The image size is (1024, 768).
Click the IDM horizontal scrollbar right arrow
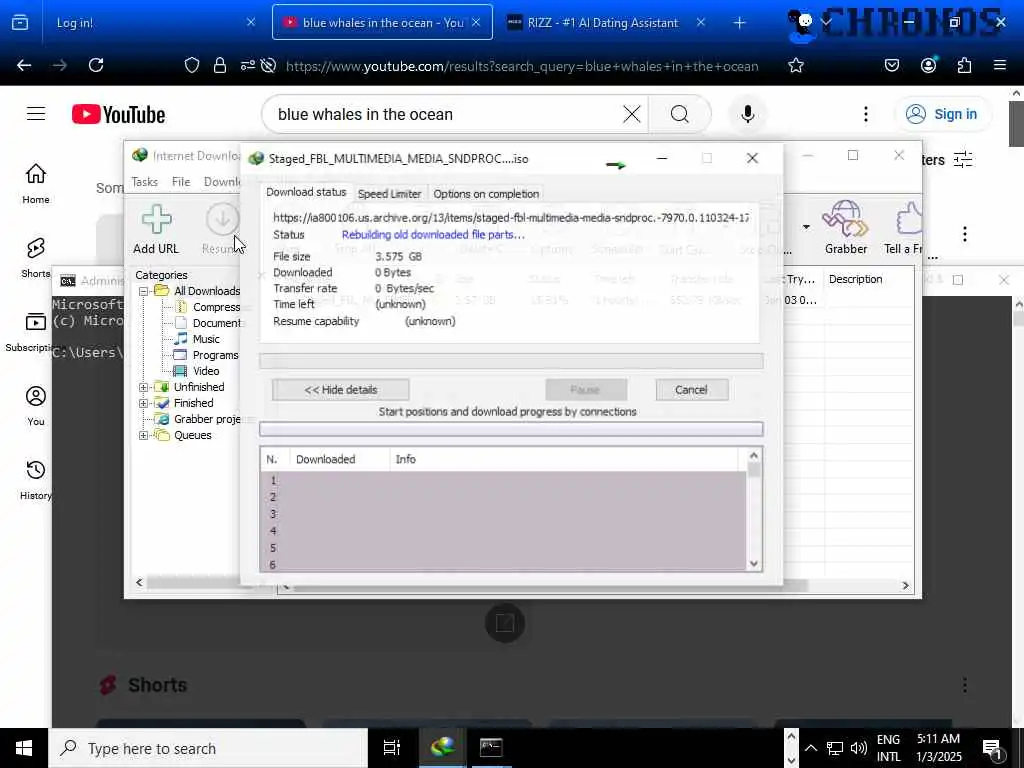[x=905, y=586]
